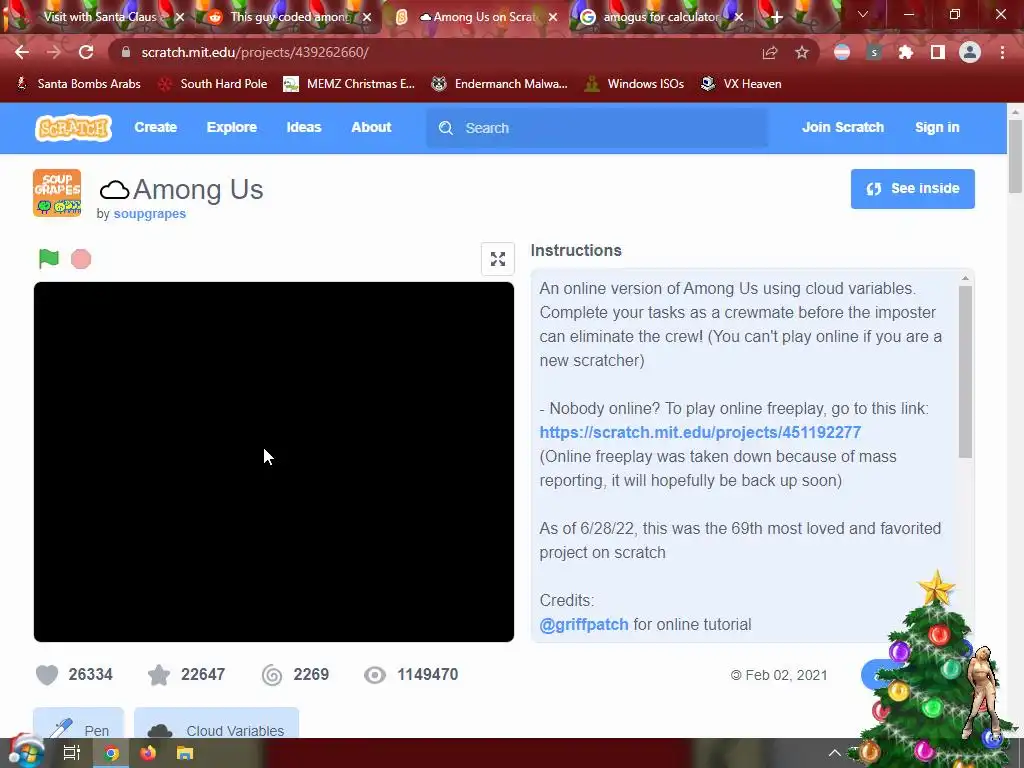Click the remix spiral icon
The image size is (1024, 768).
pos(272,675)
